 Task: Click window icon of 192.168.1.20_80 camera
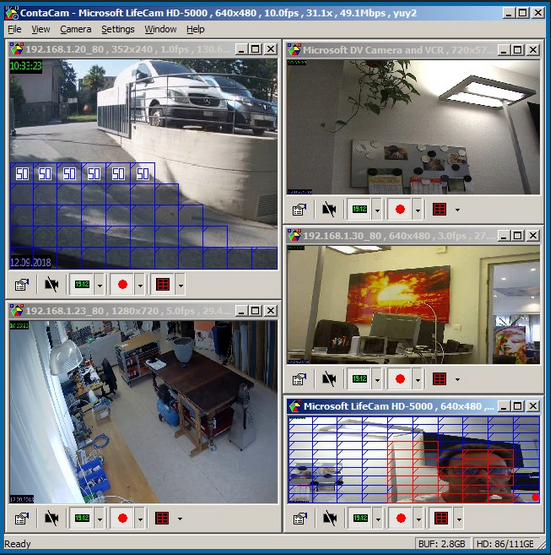pyautogui.click(x=17, y=49)
